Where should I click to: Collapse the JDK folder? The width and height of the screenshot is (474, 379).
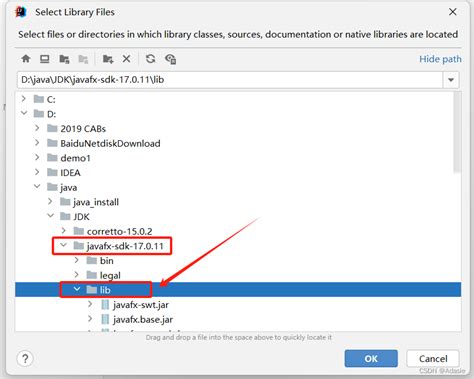point(50,216)
